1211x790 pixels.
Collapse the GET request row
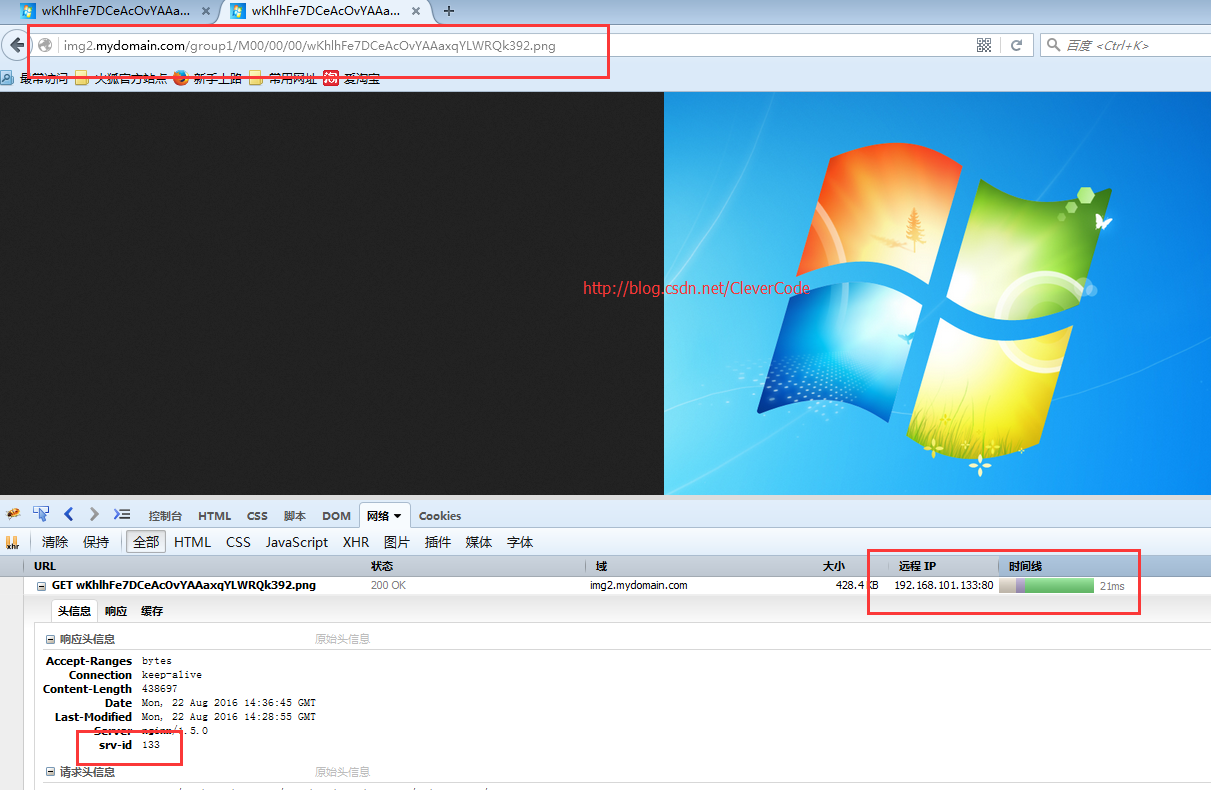tap(41, 586)
